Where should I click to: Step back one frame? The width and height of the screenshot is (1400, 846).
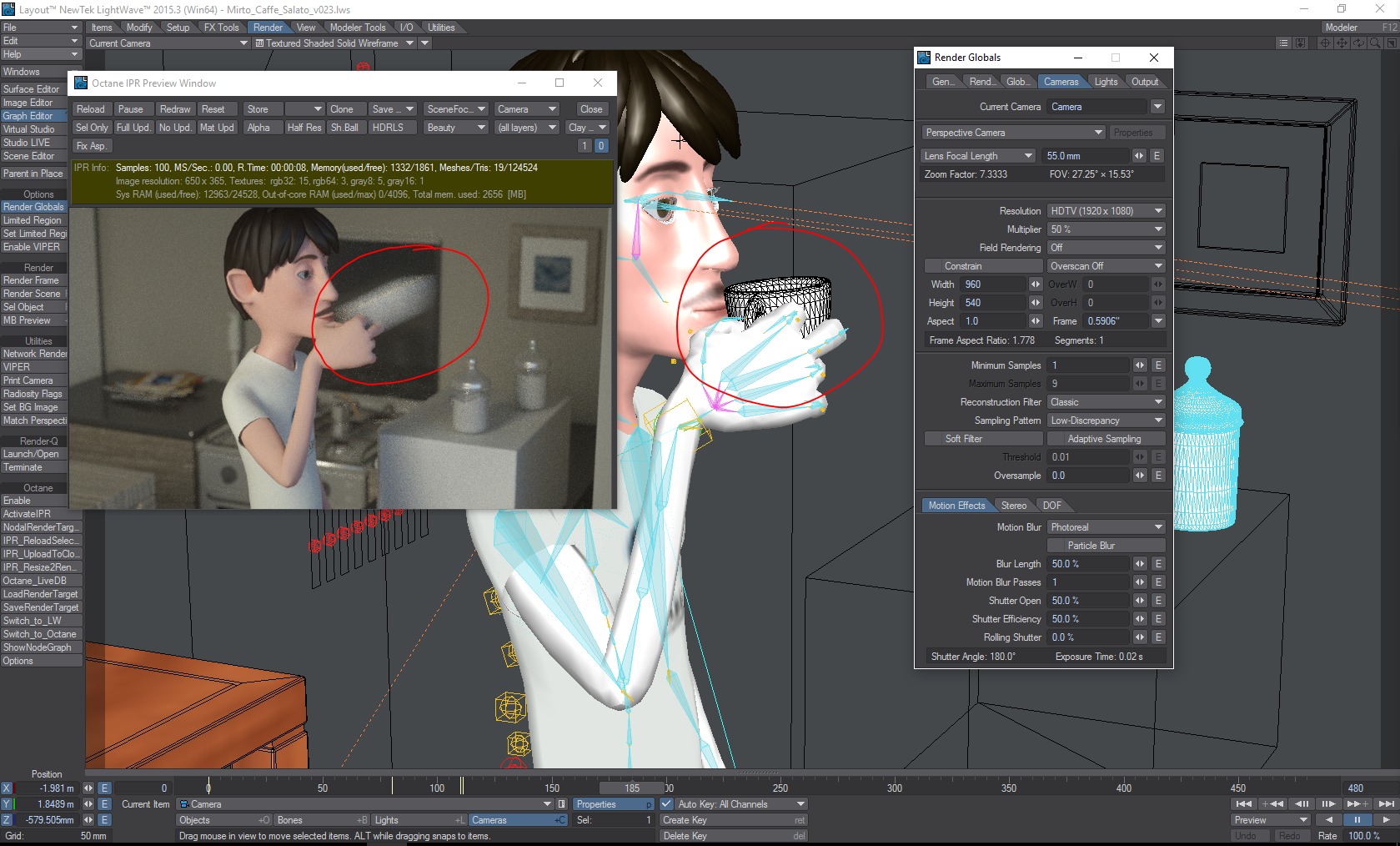(x=1301, y=804)
